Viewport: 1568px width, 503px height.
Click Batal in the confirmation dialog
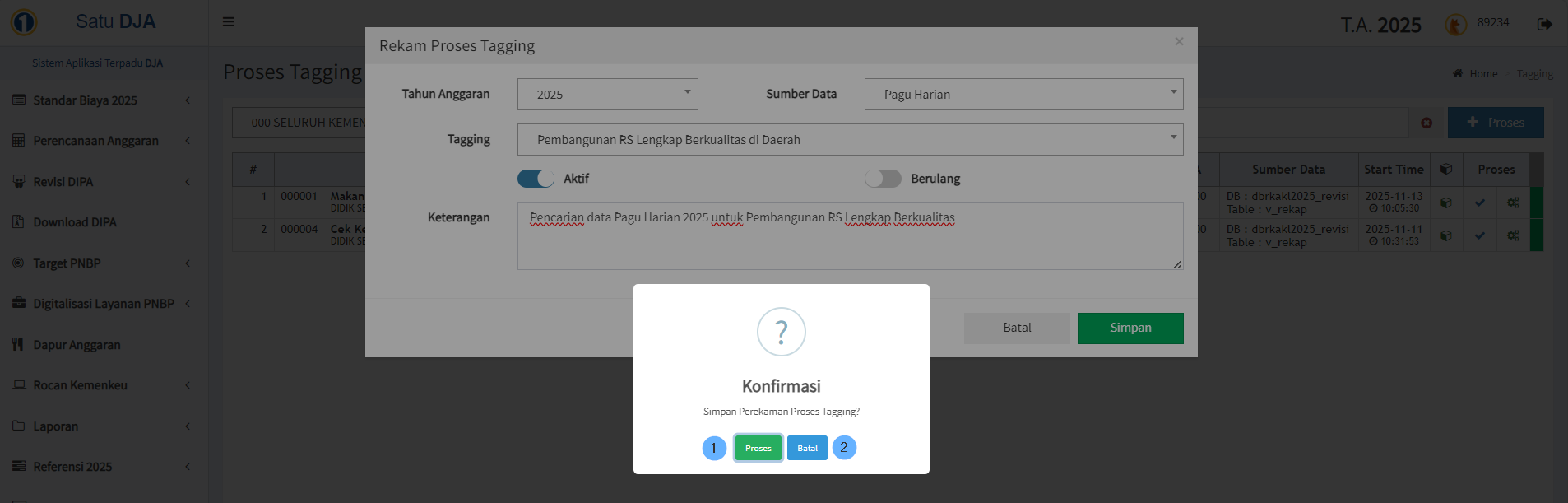pyautogui.click(x=807, y=448)
